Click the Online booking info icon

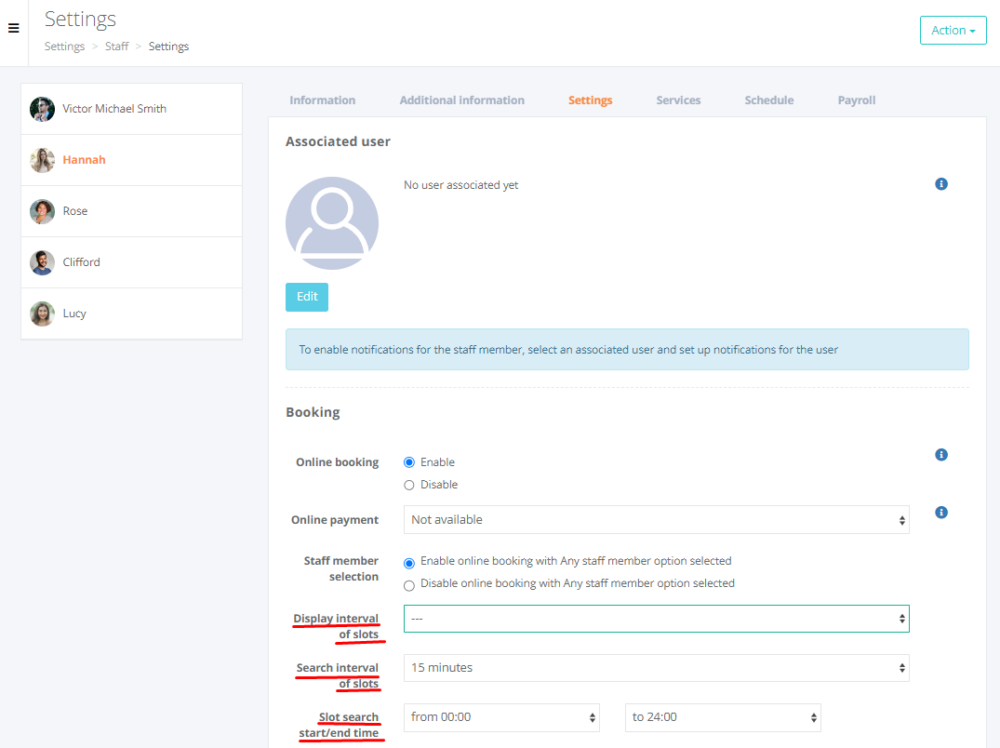click(x=941, y=455)
